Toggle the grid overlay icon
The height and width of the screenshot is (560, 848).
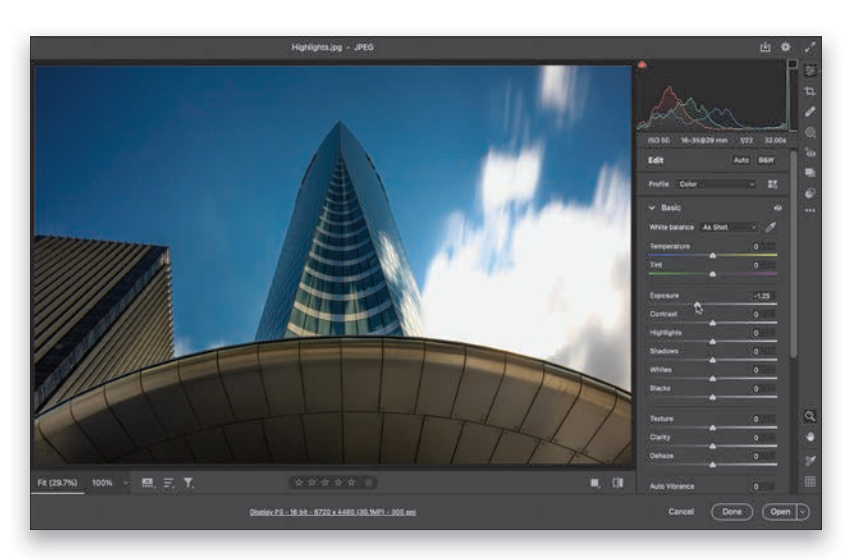tap(809, 482)
